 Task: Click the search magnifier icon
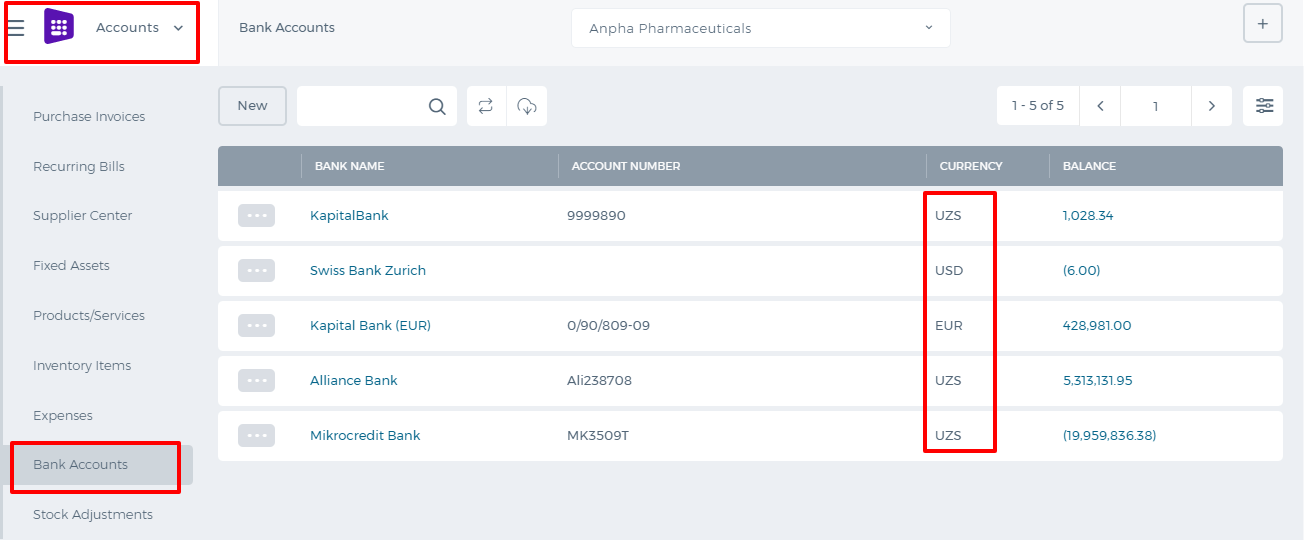(437, 107)
